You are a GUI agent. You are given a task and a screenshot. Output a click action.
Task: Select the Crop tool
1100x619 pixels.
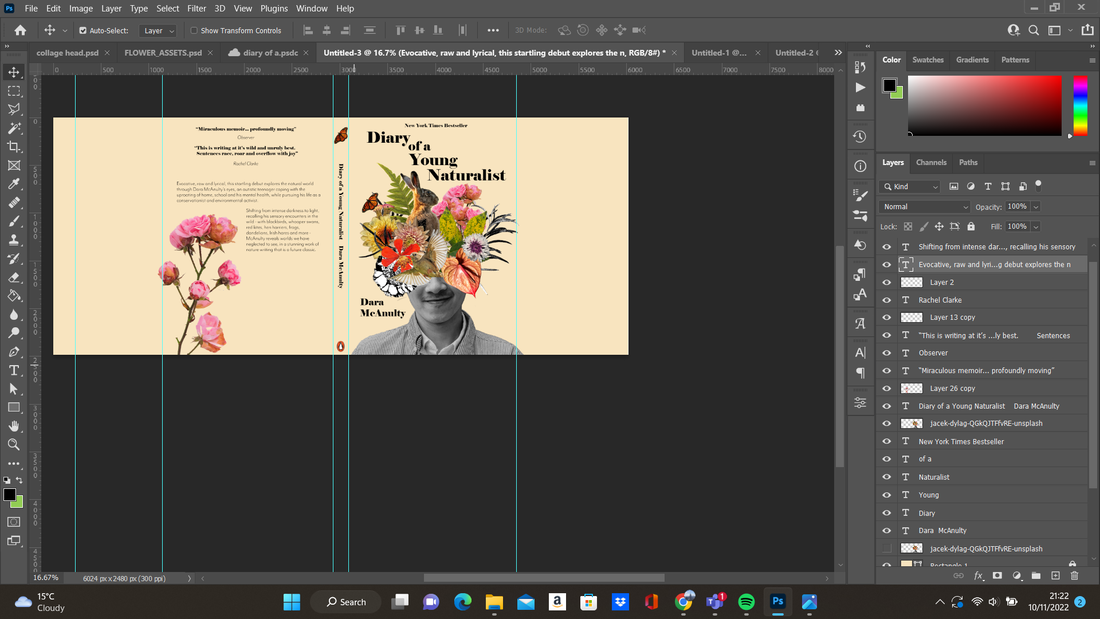click(14, 147)
